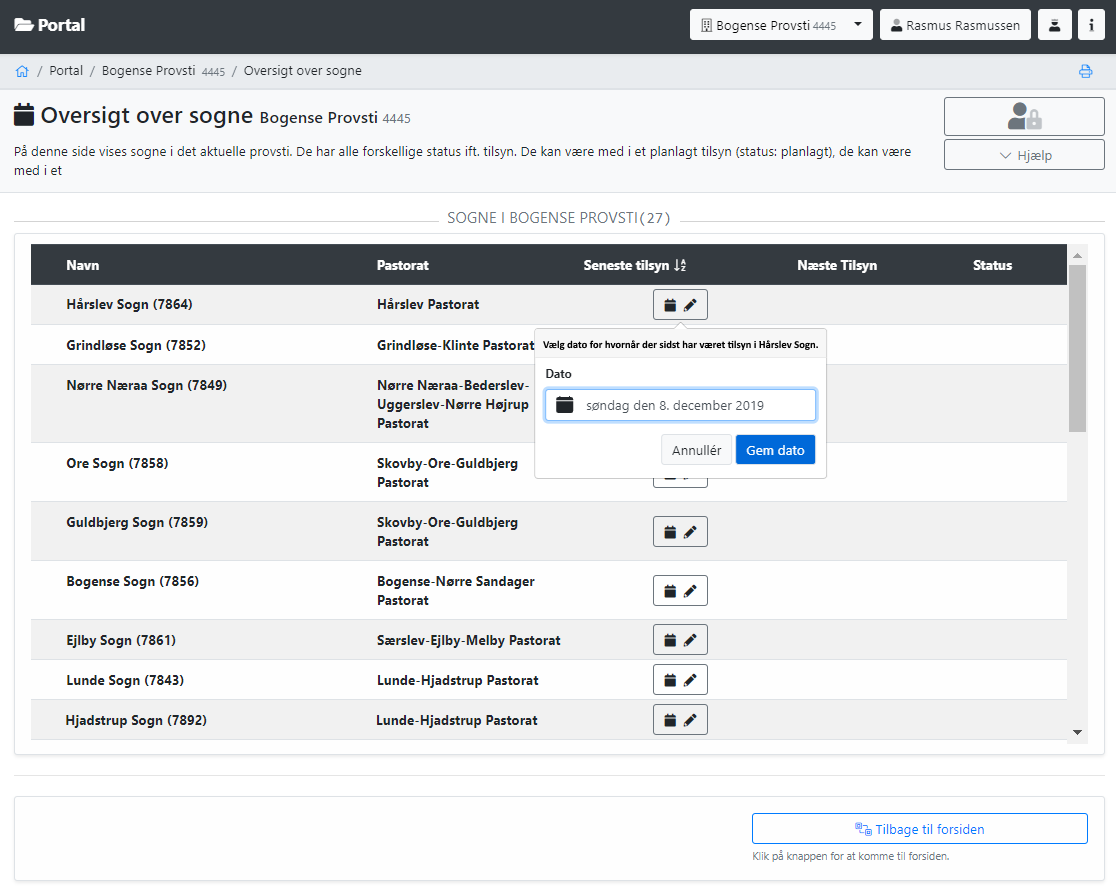Edit latest inspection date for Hårslev Sogn
Screen dimensions: 1116x894
click(680, 305)
